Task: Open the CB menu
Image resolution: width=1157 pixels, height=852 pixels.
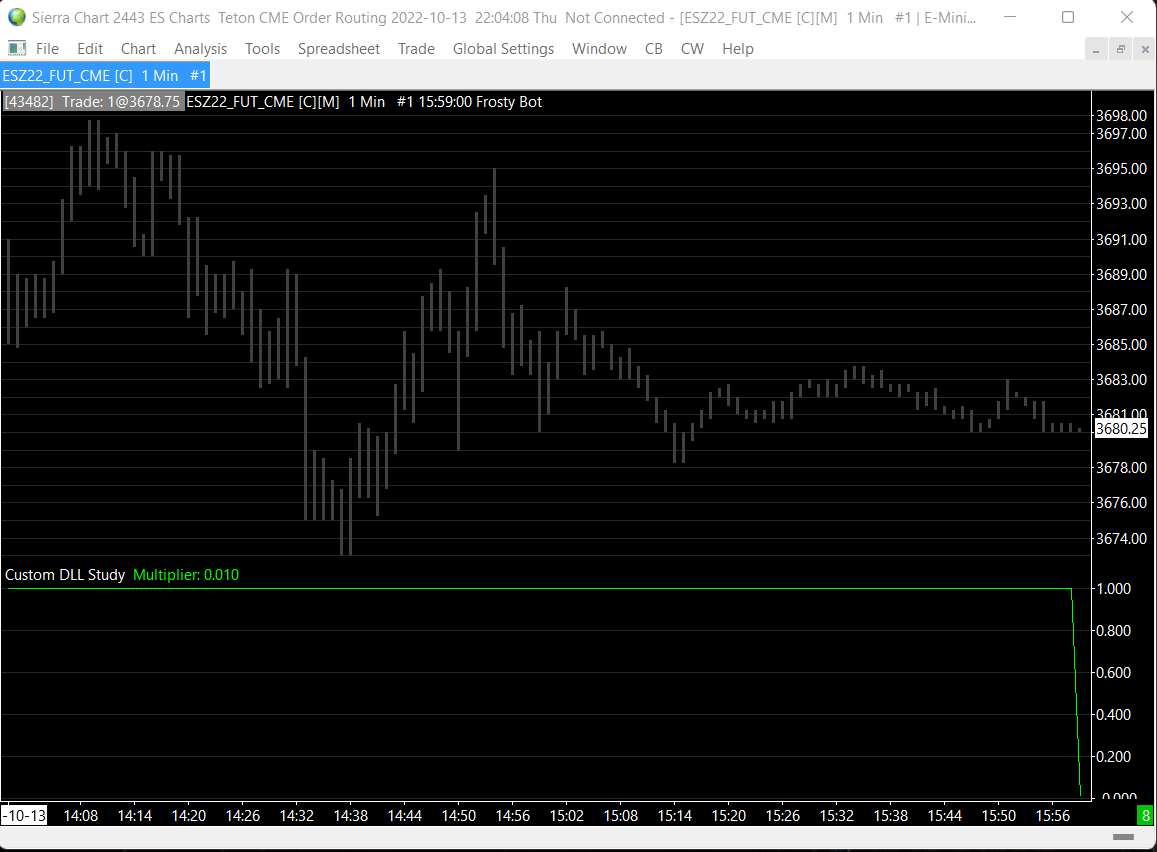Action: tap(654, 49)
